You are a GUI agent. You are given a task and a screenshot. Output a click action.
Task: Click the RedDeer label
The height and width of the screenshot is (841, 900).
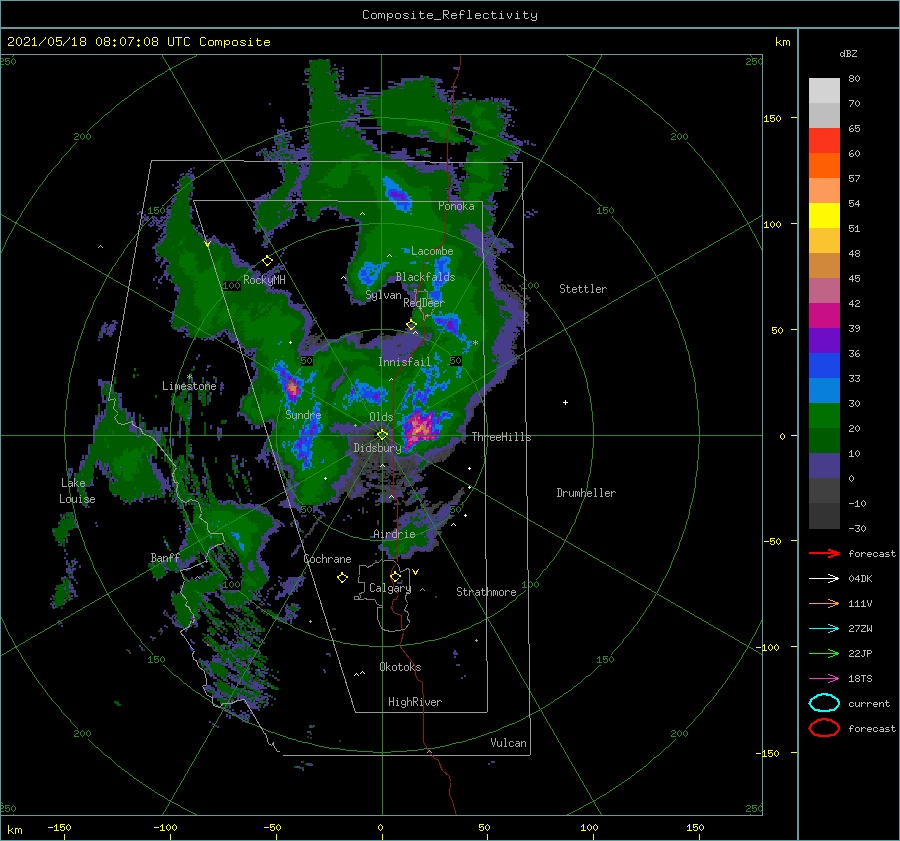(424, 303)
